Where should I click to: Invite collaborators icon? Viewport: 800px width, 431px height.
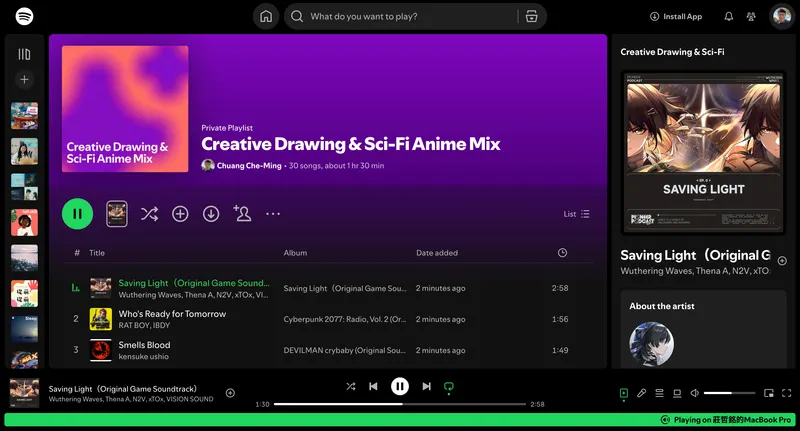pos(242,213)
